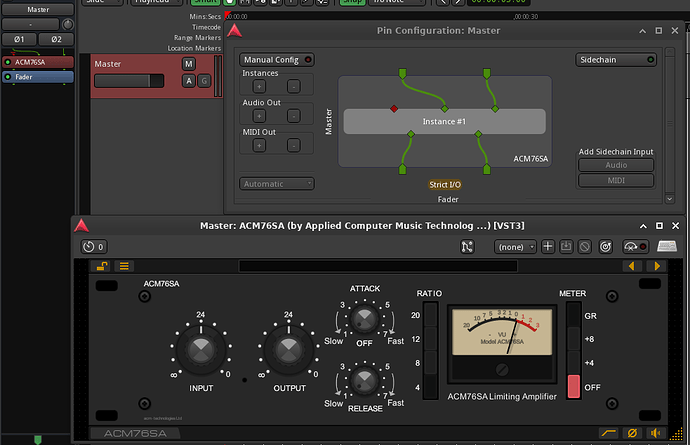
Task: Click the latency clock button
Action: [94, 246]
